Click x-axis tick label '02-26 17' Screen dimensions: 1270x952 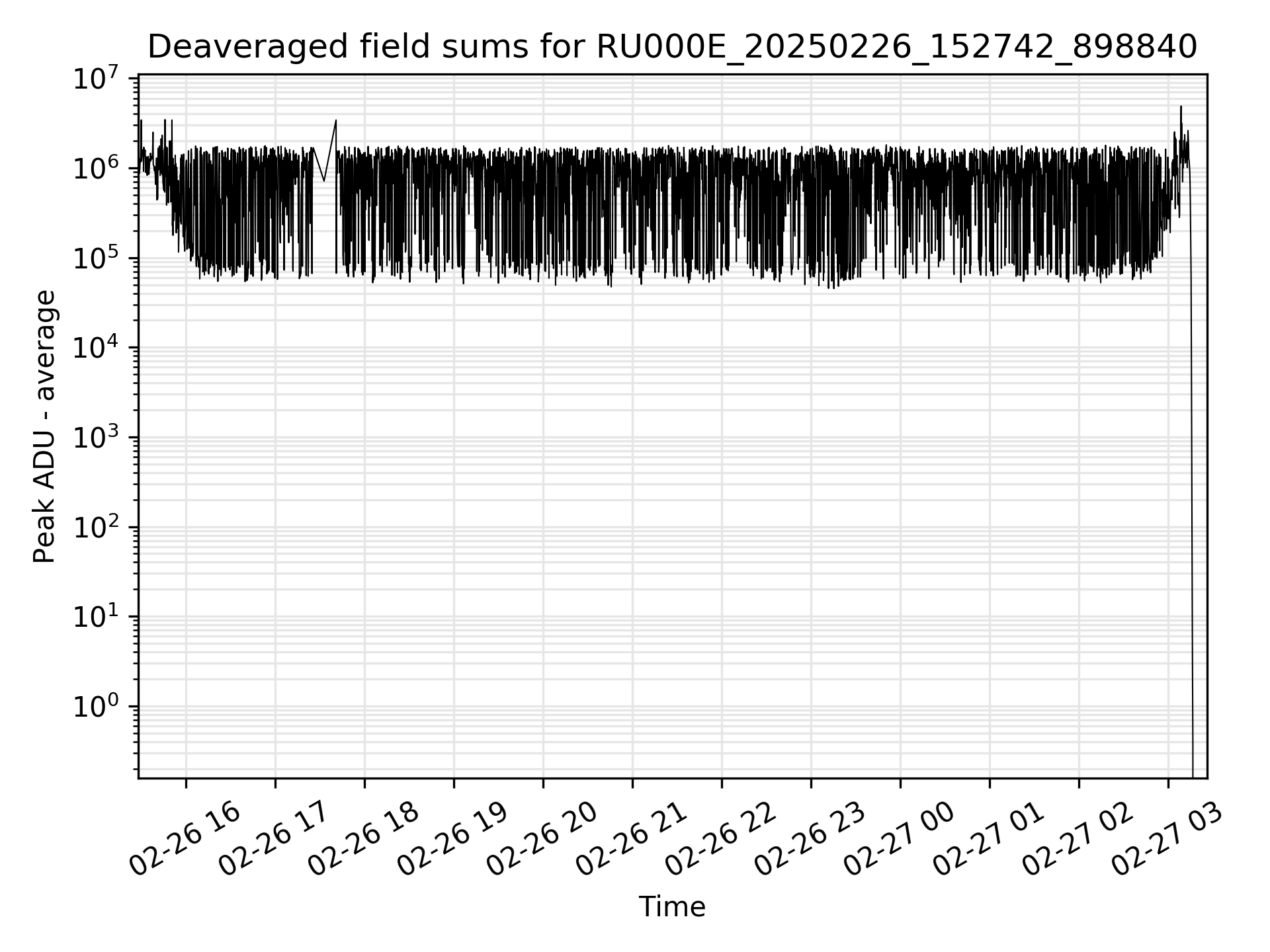[275, 840]
